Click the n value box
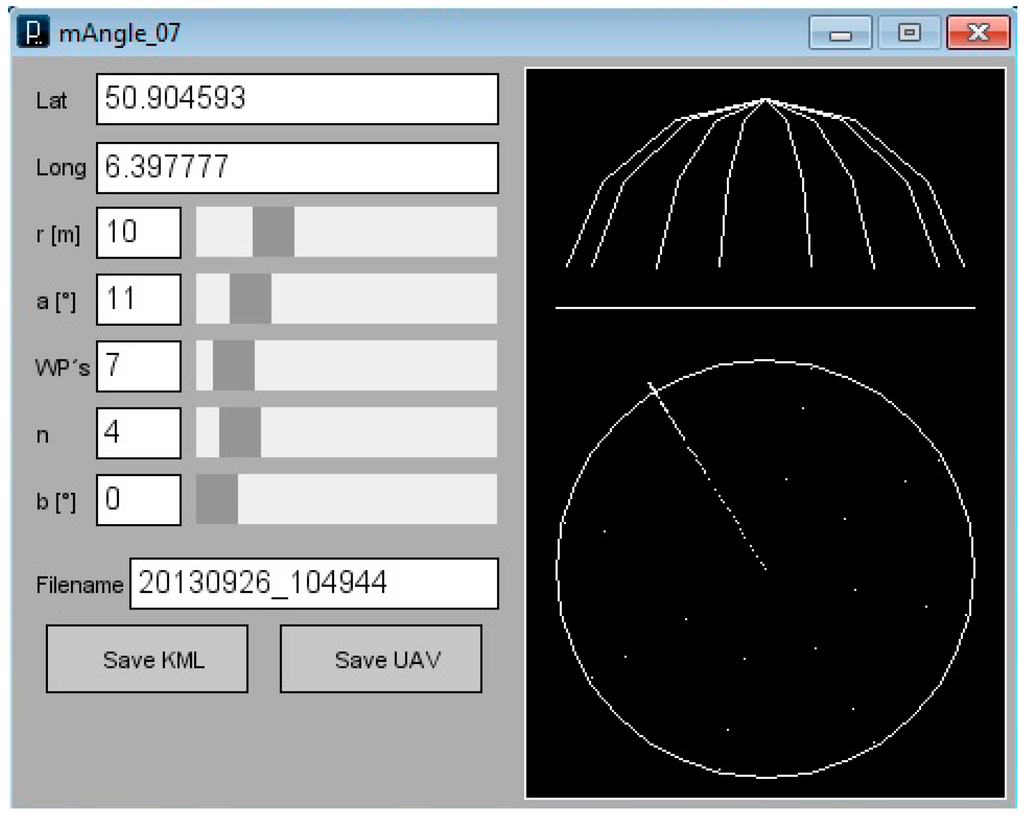This screenshot has height=816, width=1024. pyautogui.click(x=139, y=432)
